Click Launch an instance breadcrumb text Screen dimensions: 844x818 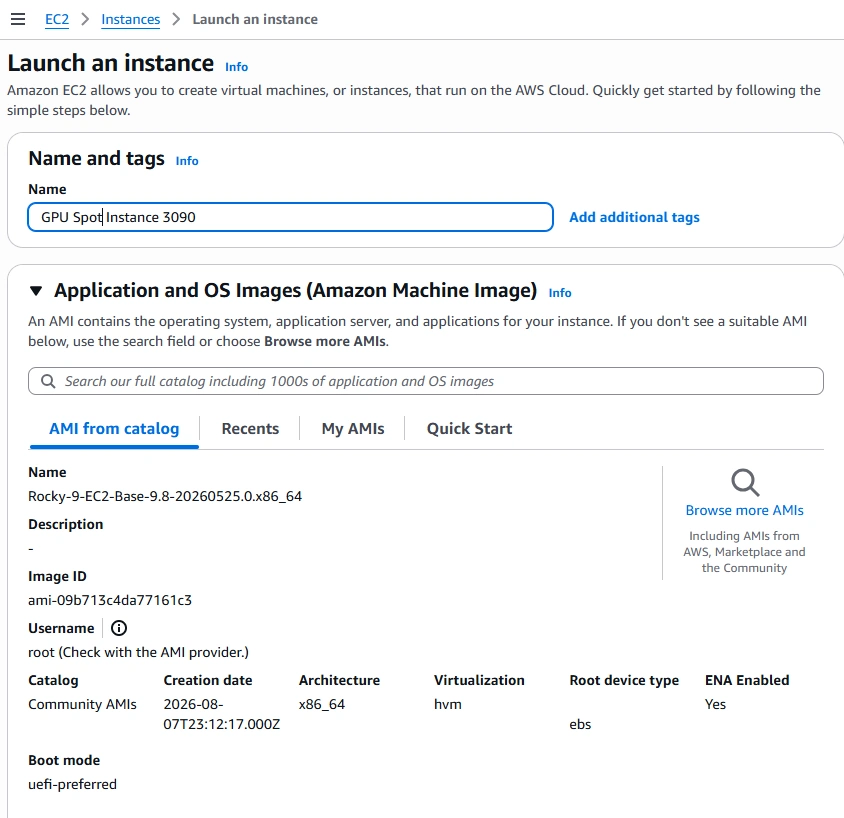pyautogui.click(x=255, y=19)
